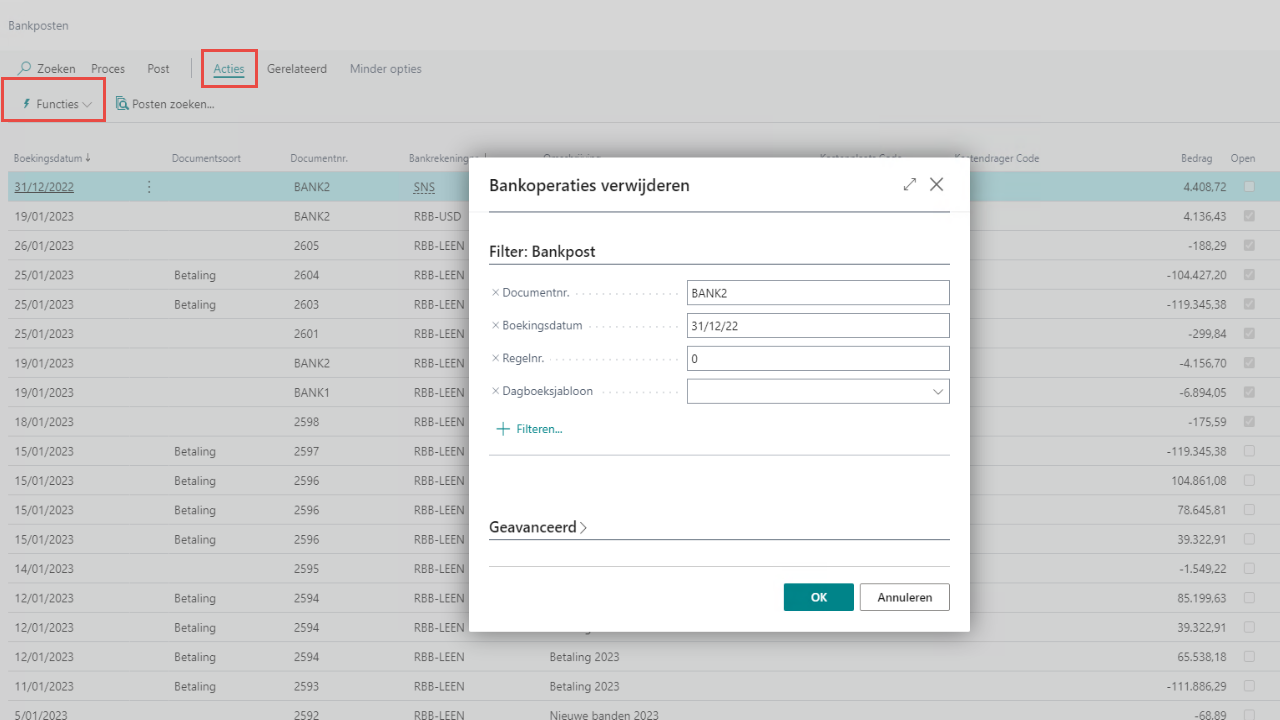Open the Dagboeksjabloon dropdown
This screenshot has width=1280, height=720.
pyautogui.click(x=938, y=392)
